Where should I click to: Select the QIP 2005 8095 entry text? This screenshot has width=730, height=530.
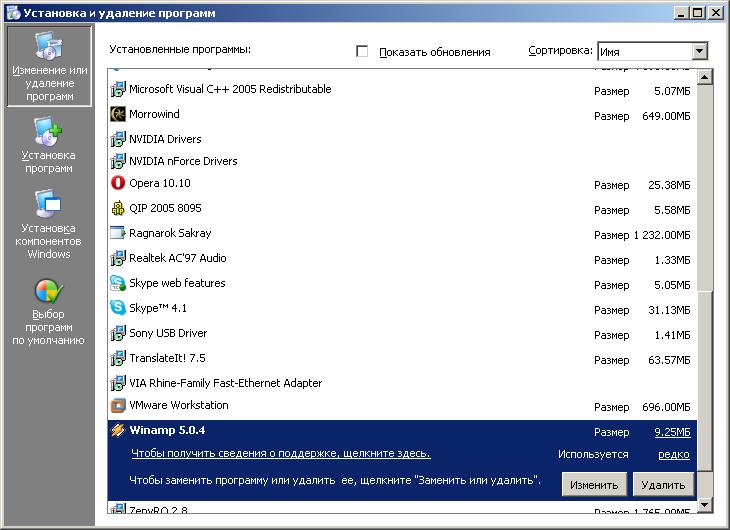(165, 208)
